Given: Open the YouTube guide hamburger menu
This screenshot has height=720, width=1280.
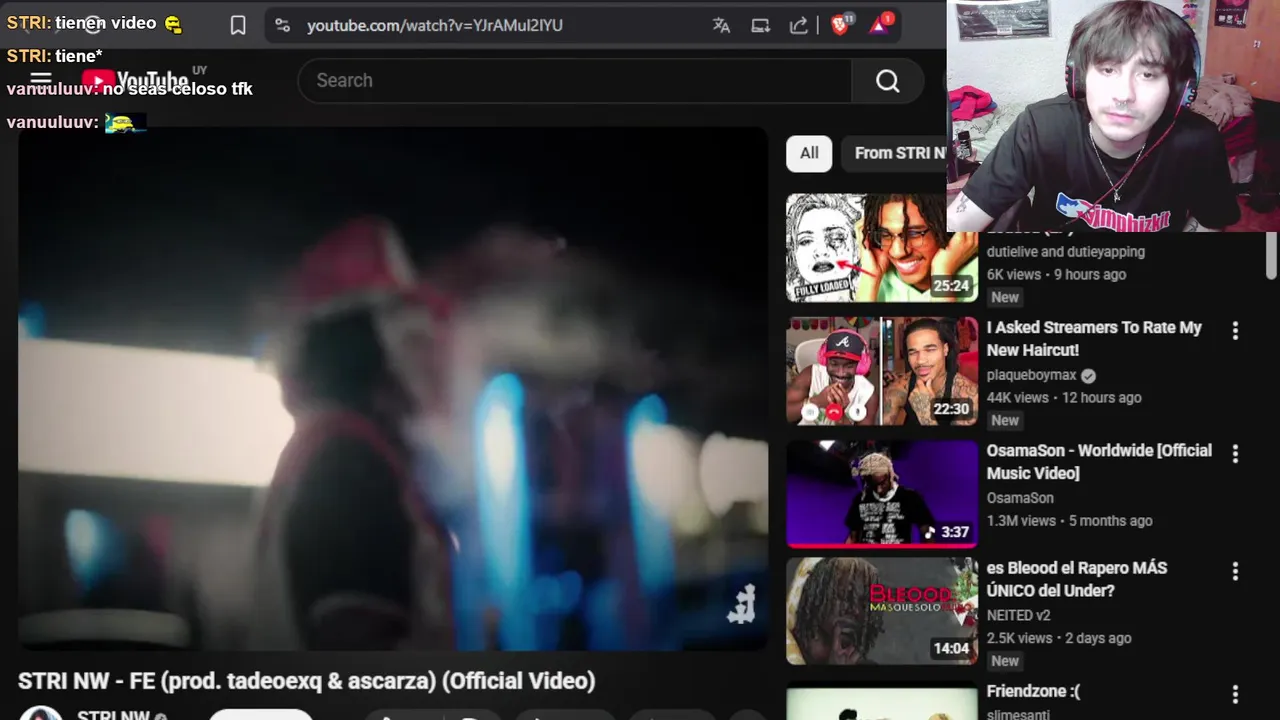Looking at the screenshot, I should coord(40,80).
